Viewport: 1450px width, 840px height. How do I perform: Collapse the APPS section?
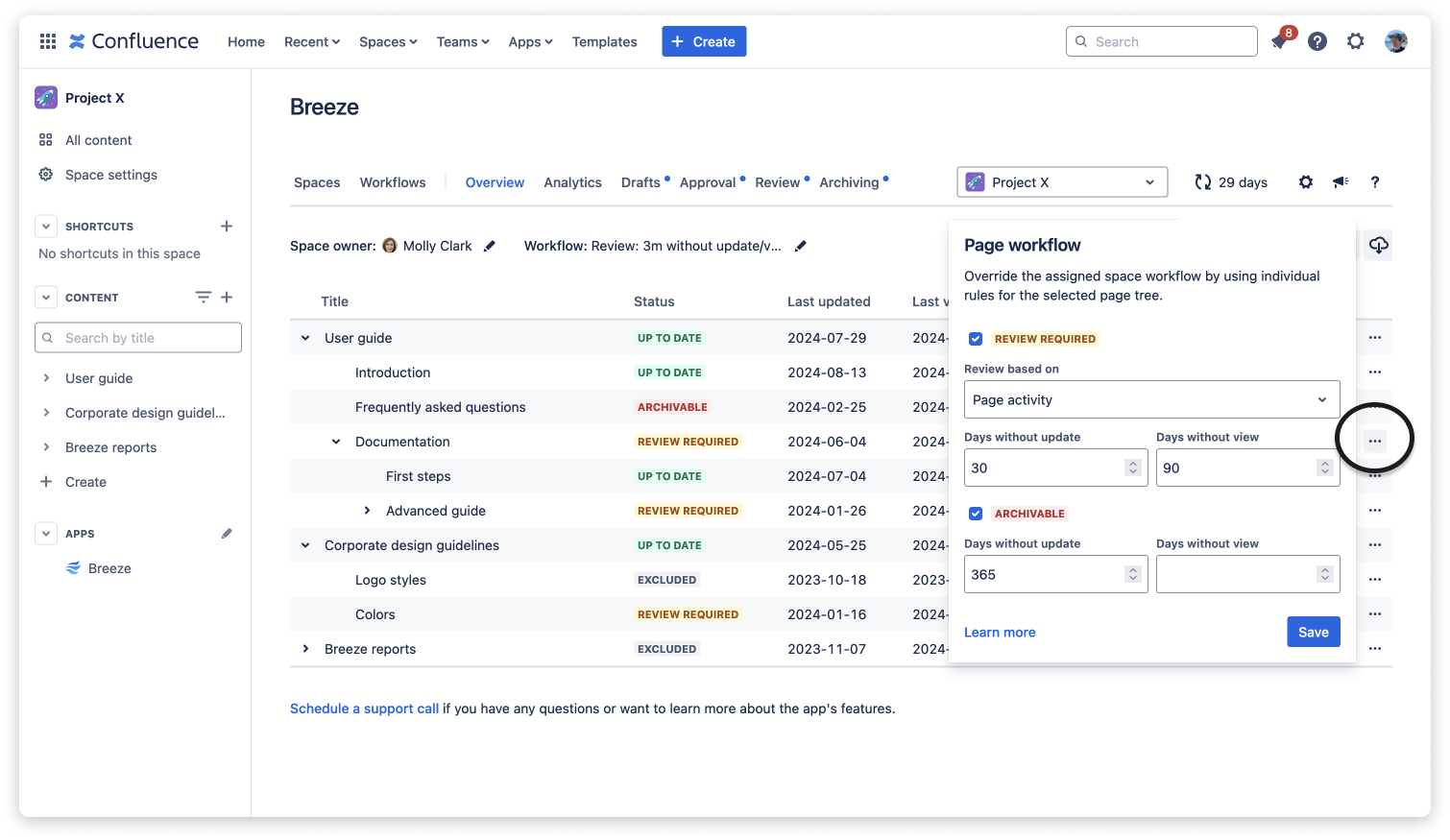point(46,534)
